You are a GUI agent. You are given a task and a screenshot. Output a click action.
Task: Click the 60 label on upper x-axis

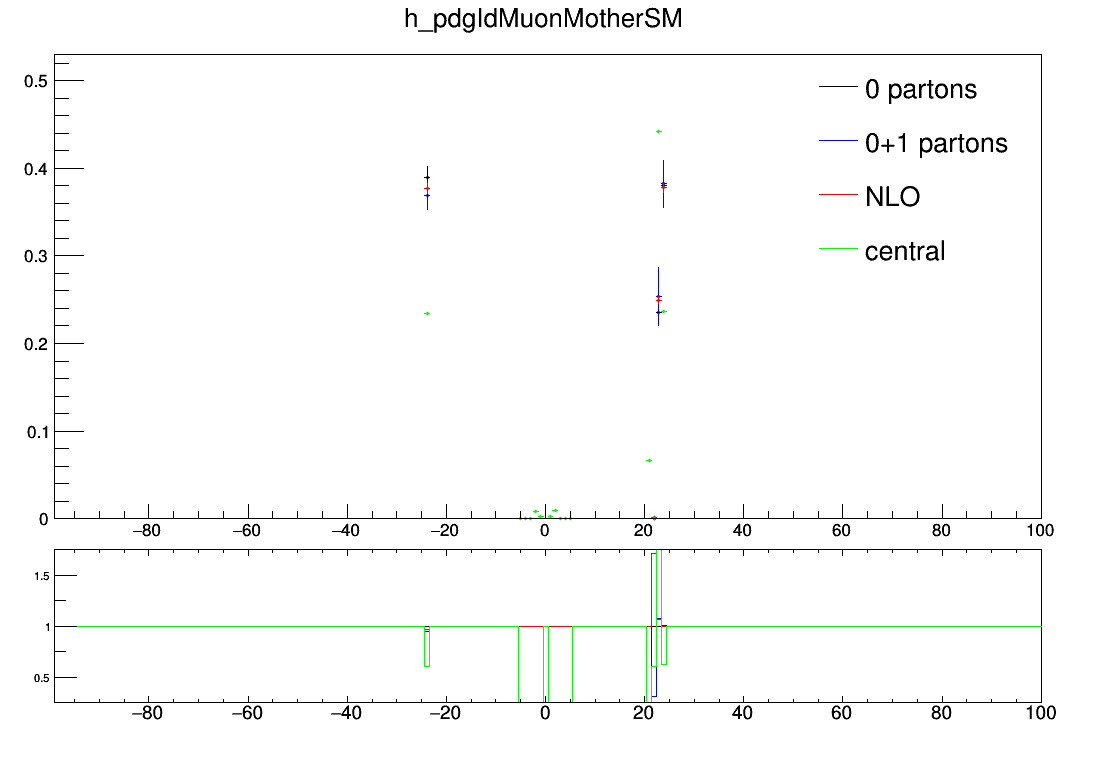(x=842, y=530)
